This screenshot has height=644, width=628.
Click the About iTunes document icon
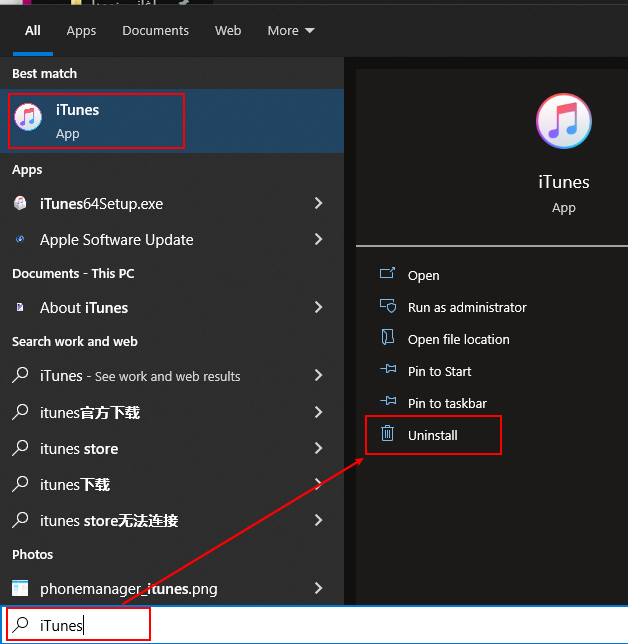tap(20, 307)
